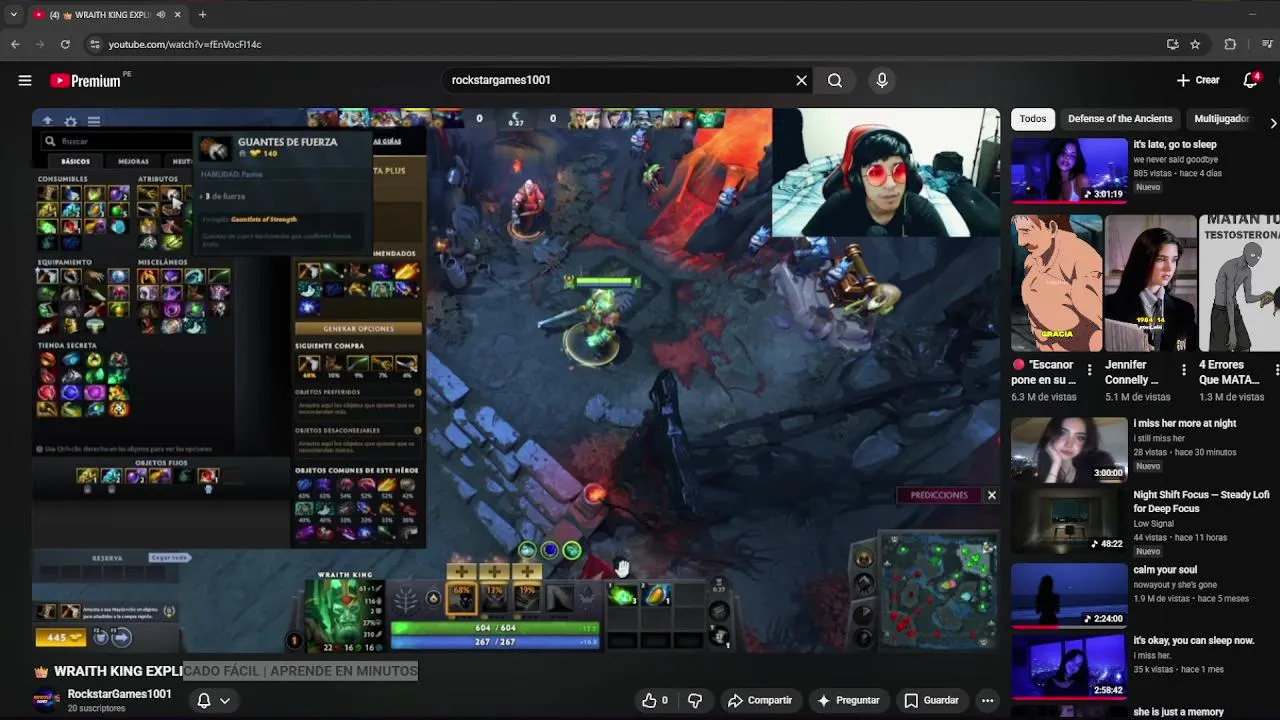Select the Todos filter chip

1033,119
